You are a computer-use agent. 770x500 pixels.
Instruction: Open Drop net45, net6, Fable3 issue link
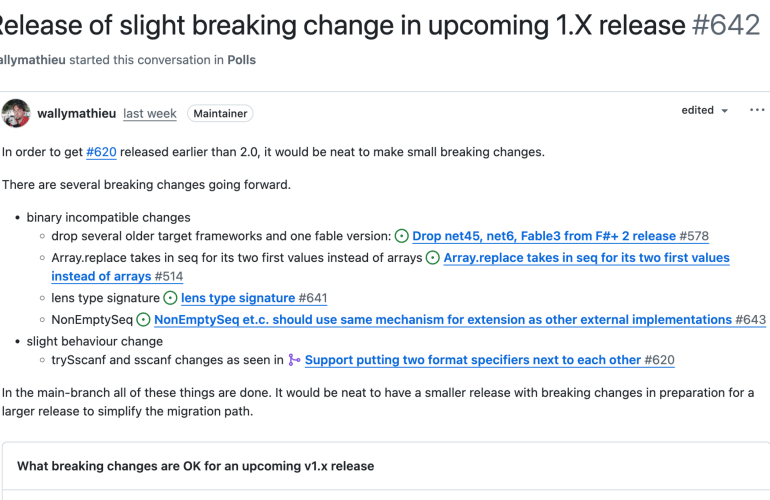[544, 236]
